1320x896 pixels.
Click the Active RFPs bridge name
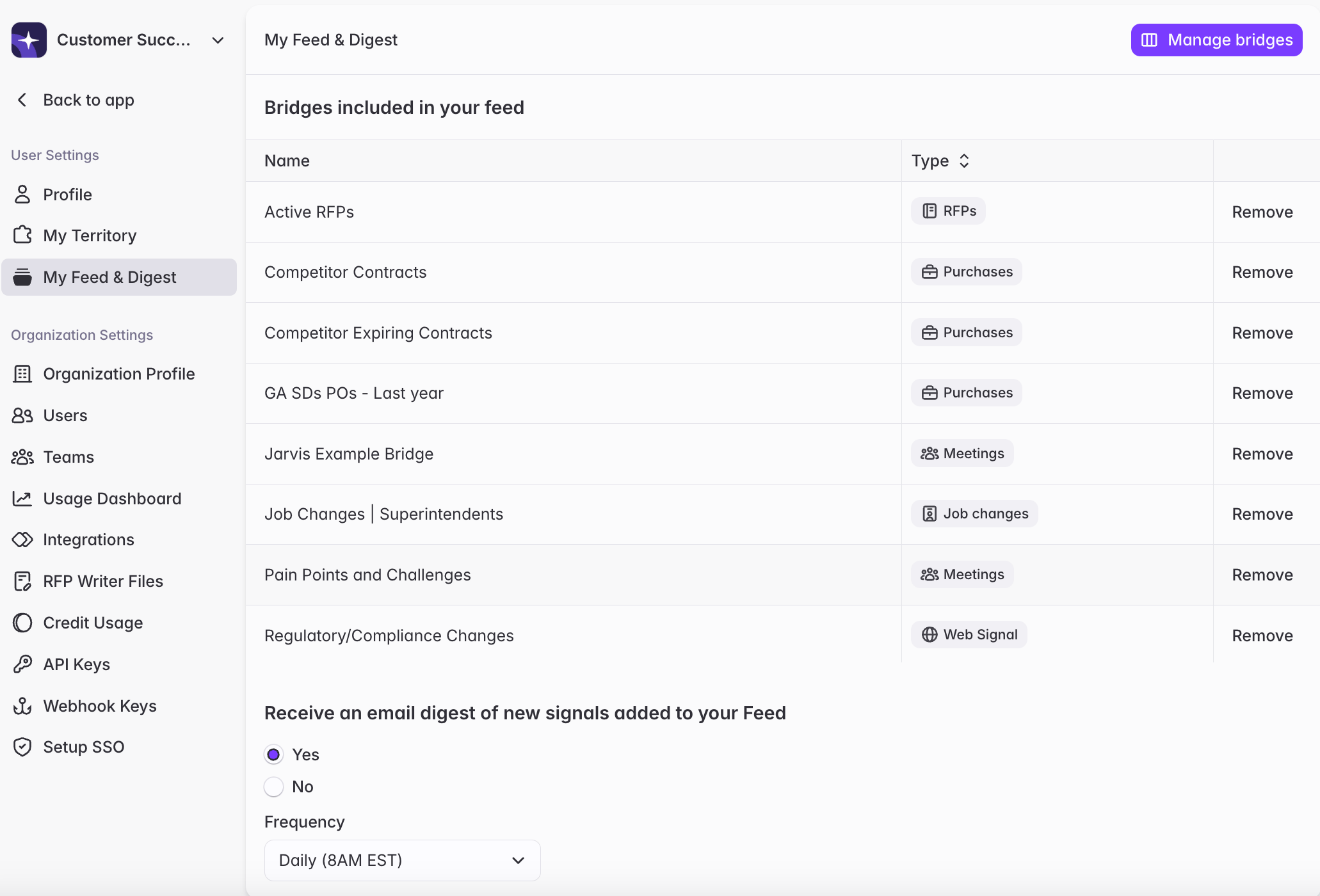click(309, 212)
